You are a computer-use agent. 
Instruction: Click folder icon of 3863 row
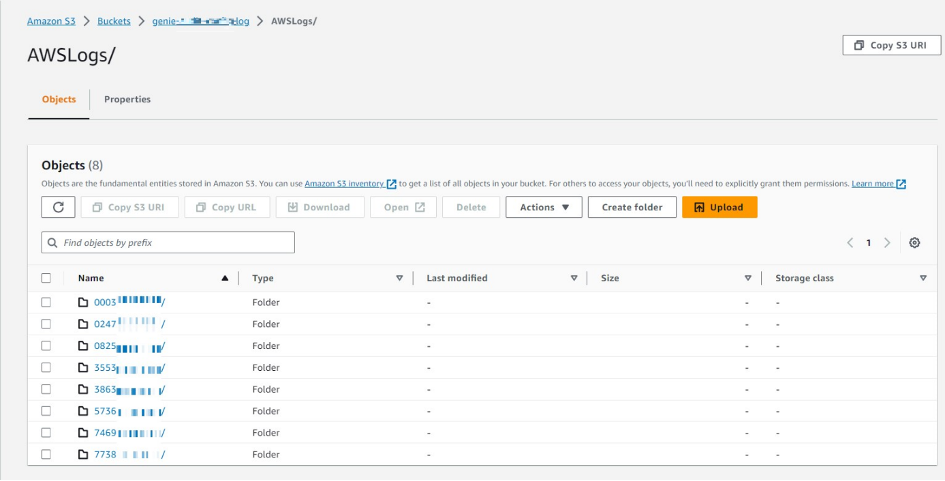83,389
